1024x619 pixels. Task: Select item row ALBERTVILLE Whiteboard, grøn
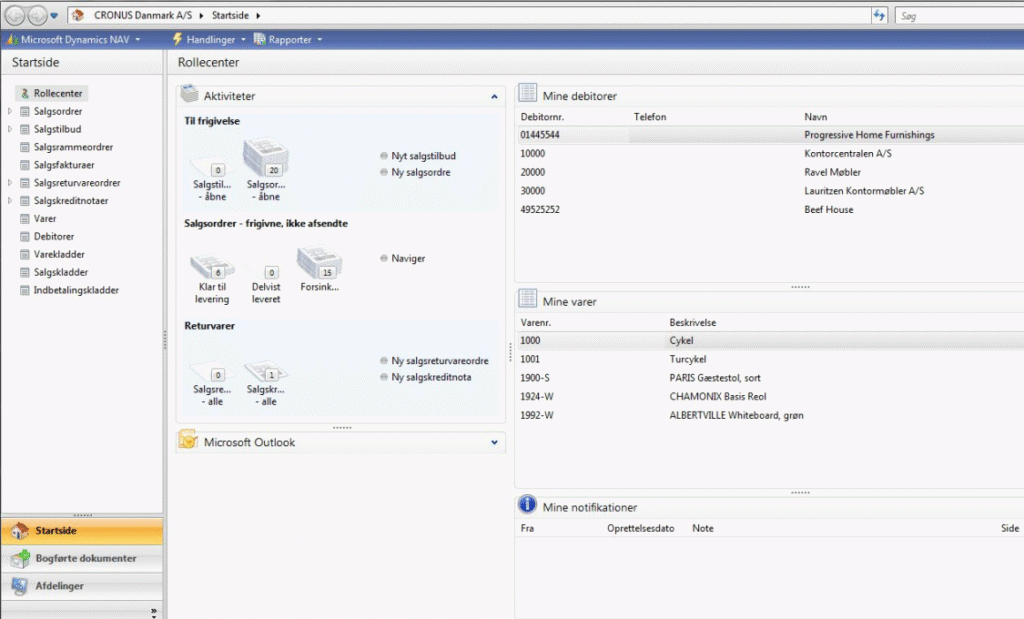coord(771,415)
